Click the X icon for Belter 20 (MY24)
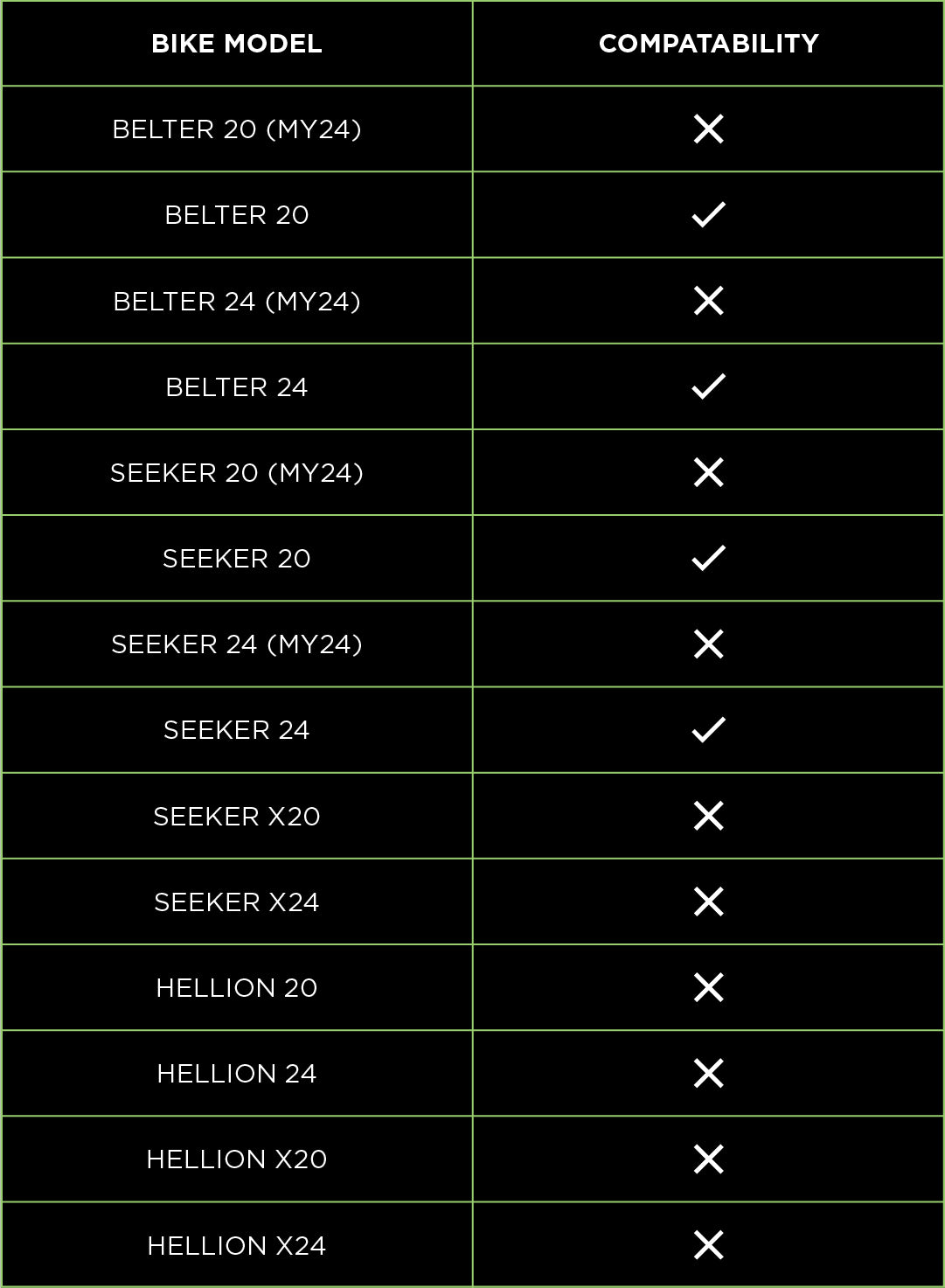Screen dimensions: 945x1288 tap(708, 129)
